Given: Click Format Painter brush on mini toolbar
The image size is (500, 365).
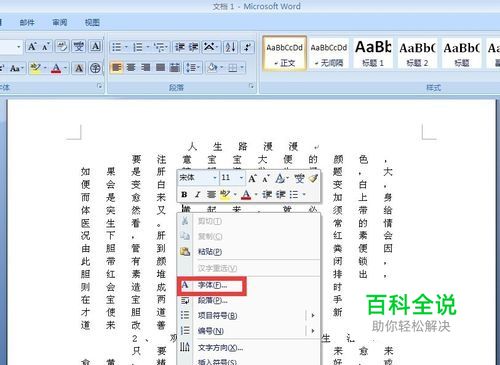Looking at the screenshot, I should 313,178.
